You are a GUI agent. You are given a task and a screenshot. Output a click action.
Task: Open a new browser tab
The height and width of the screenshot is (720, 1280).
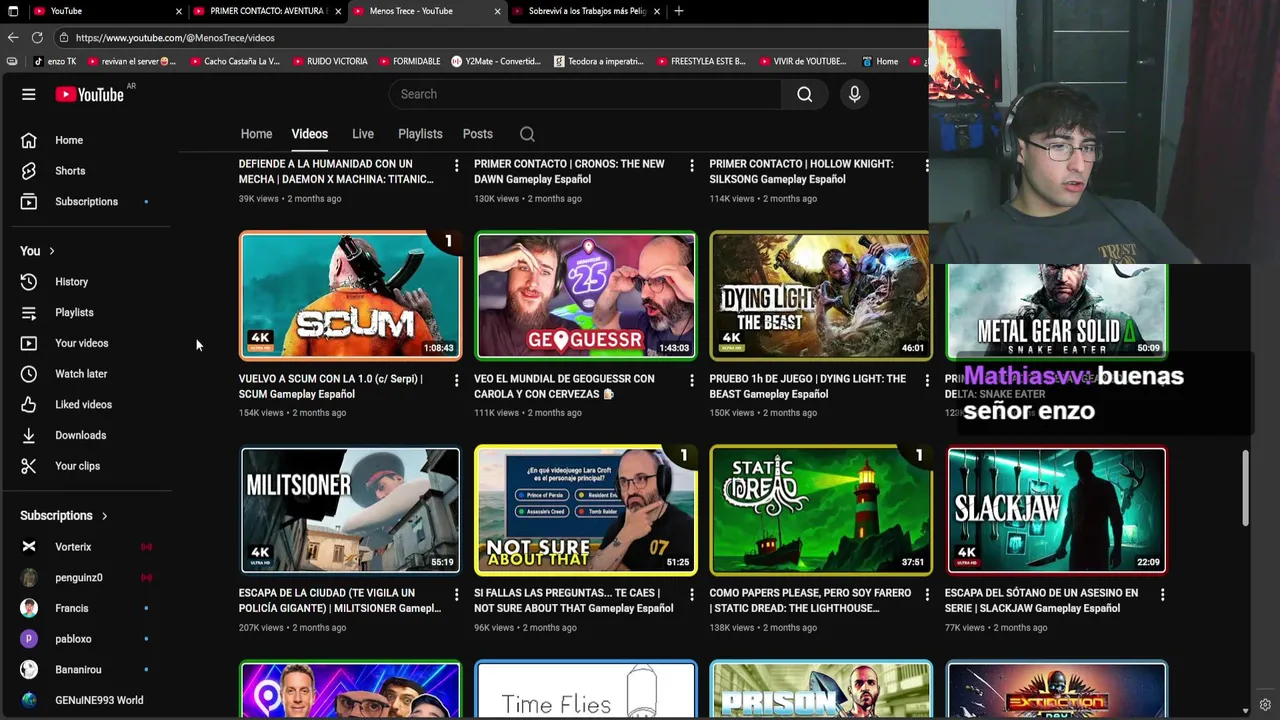pyautogui.click(x=679, y=11)
